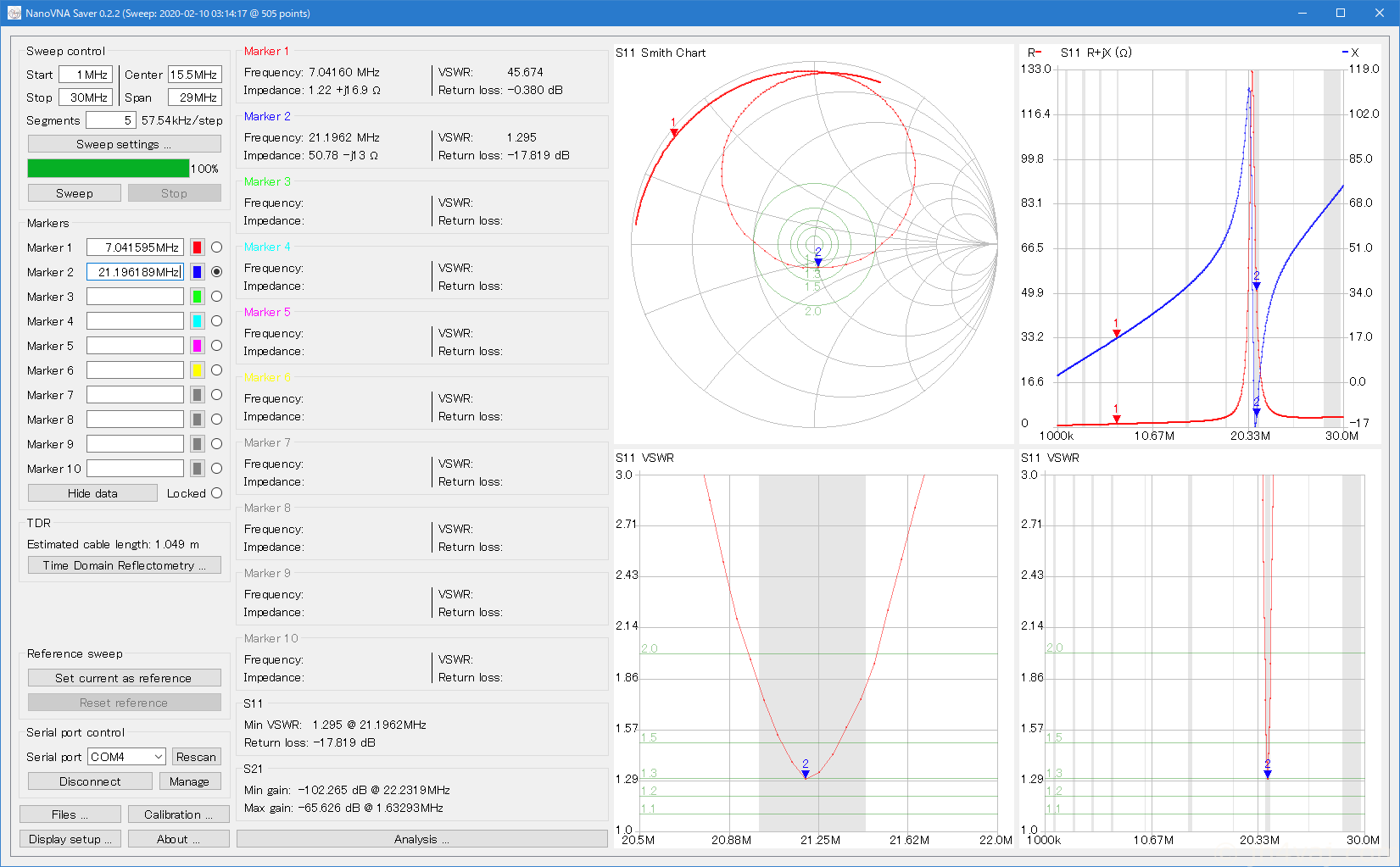Select the Marker 9 radio button
The height and width of the screenshot is (867, 1400).
pyautogui.click(x=216, y=444)
